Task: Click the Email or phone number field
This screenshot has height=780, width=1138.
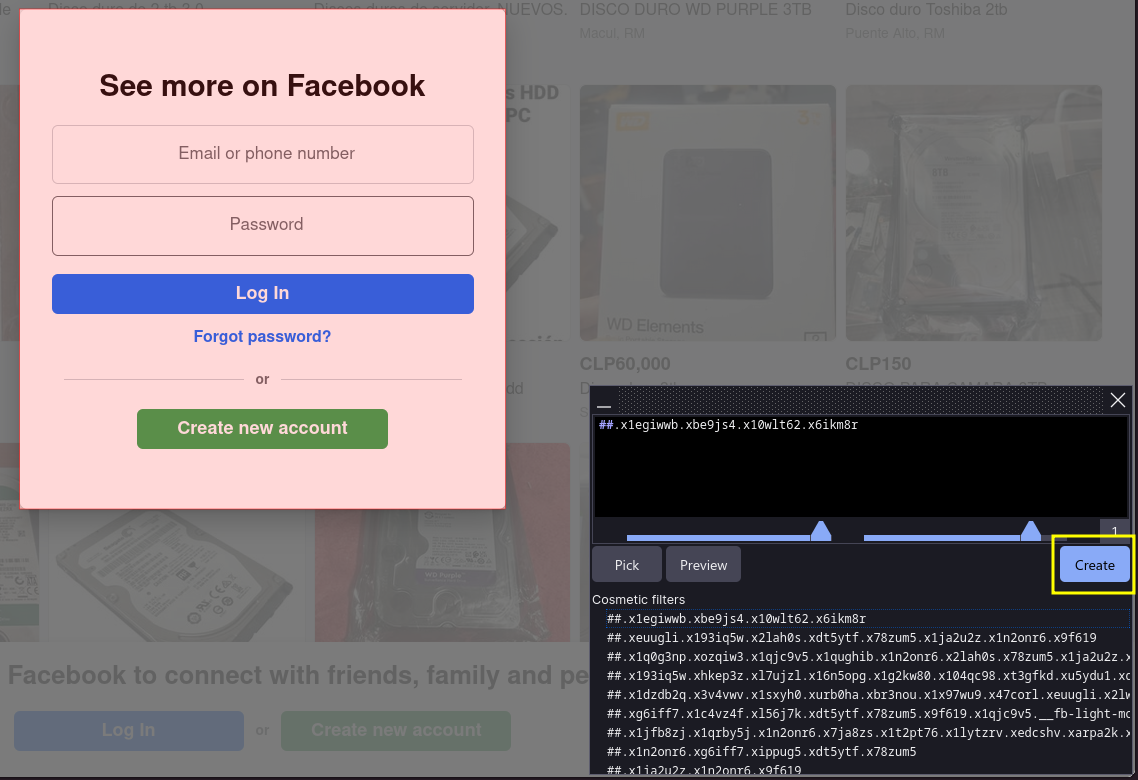Action: [263, 154]
